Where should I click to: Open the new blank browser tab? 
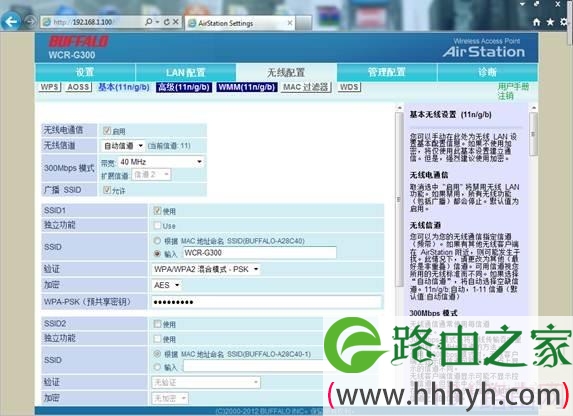click(303, 23)
